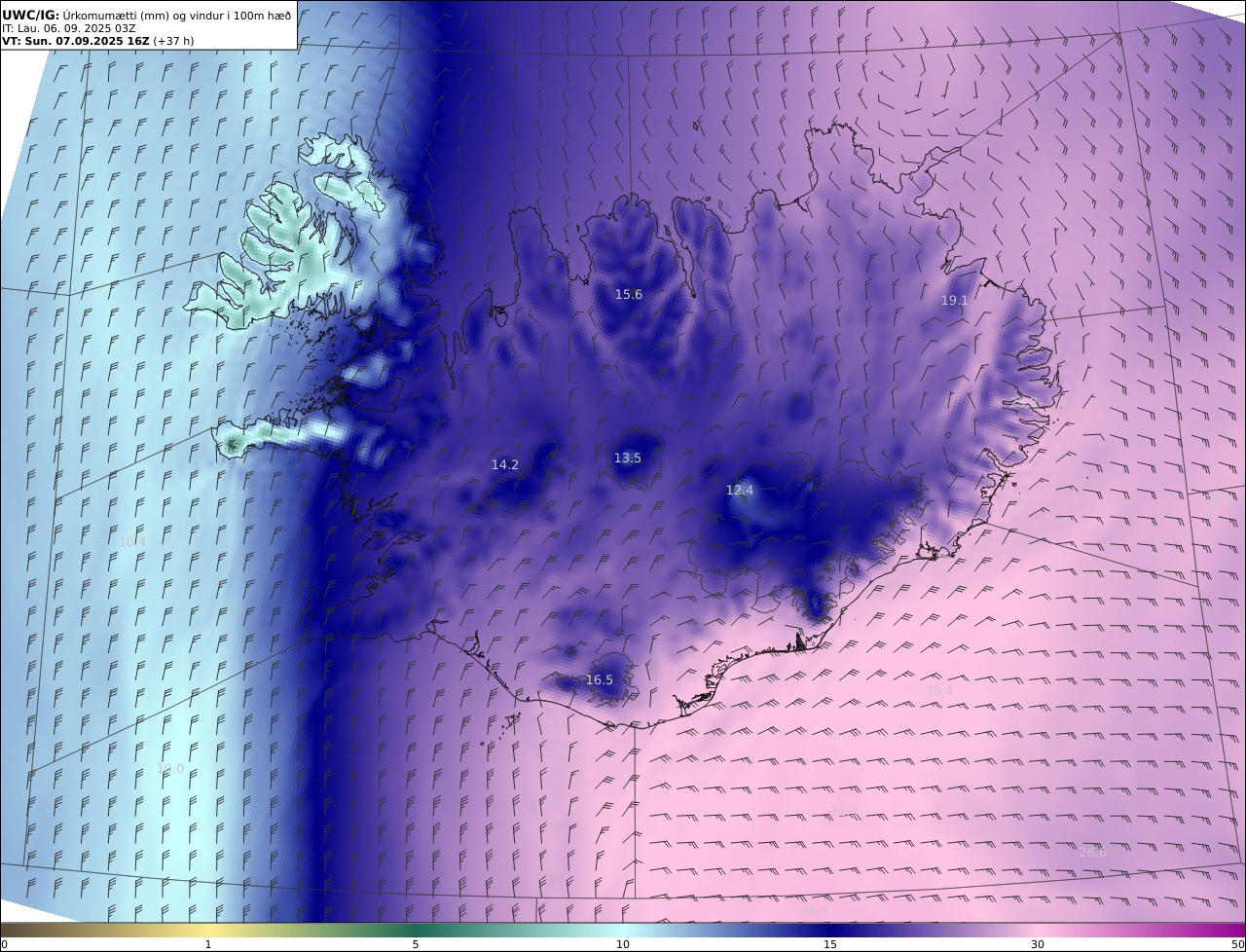
Task: Click the 14.2 value on the map
Action: click(504, 465)
